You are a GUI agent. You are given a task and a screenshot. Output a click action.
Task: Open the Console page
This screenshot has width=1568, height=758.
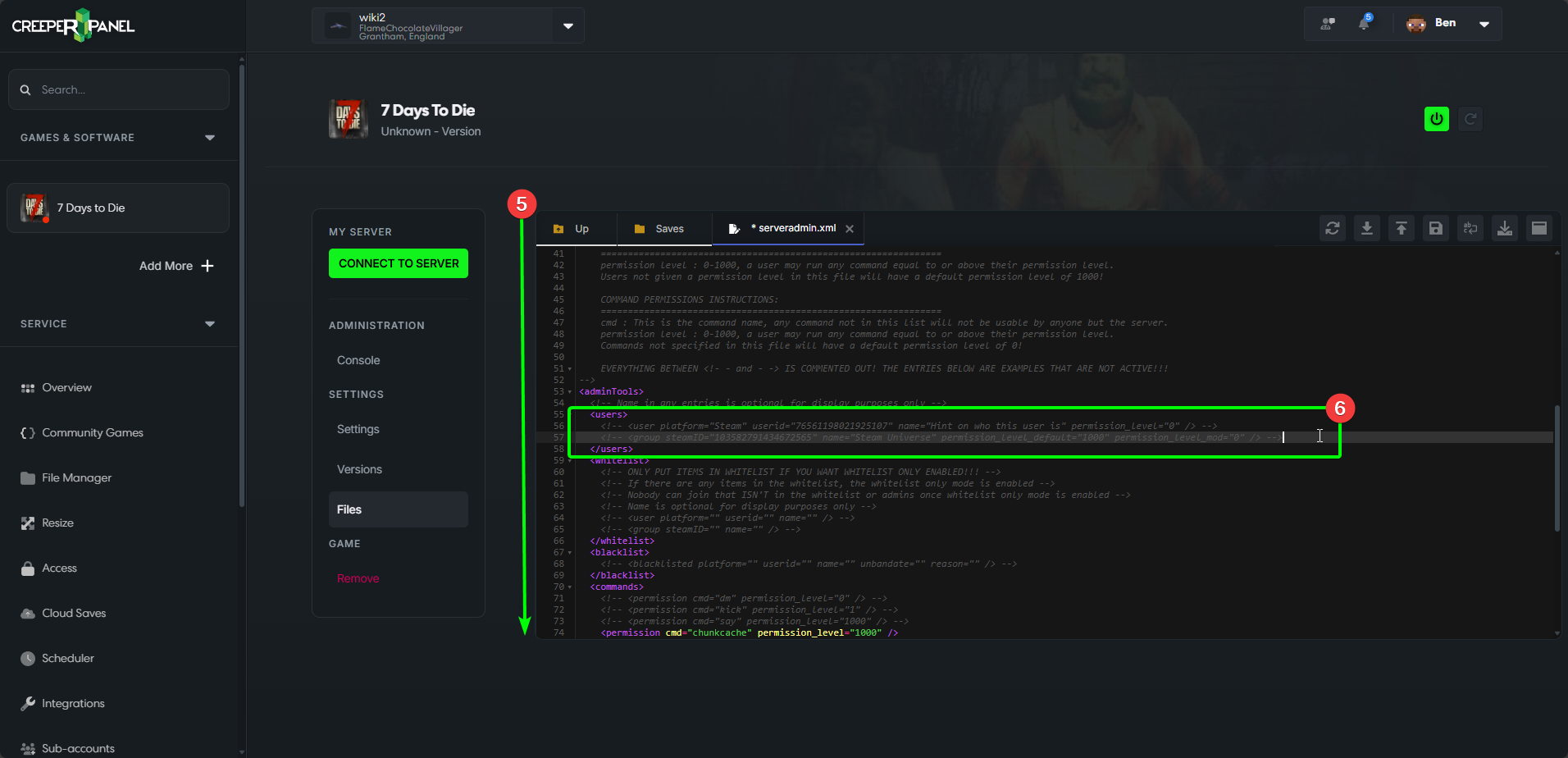[358, 360]
